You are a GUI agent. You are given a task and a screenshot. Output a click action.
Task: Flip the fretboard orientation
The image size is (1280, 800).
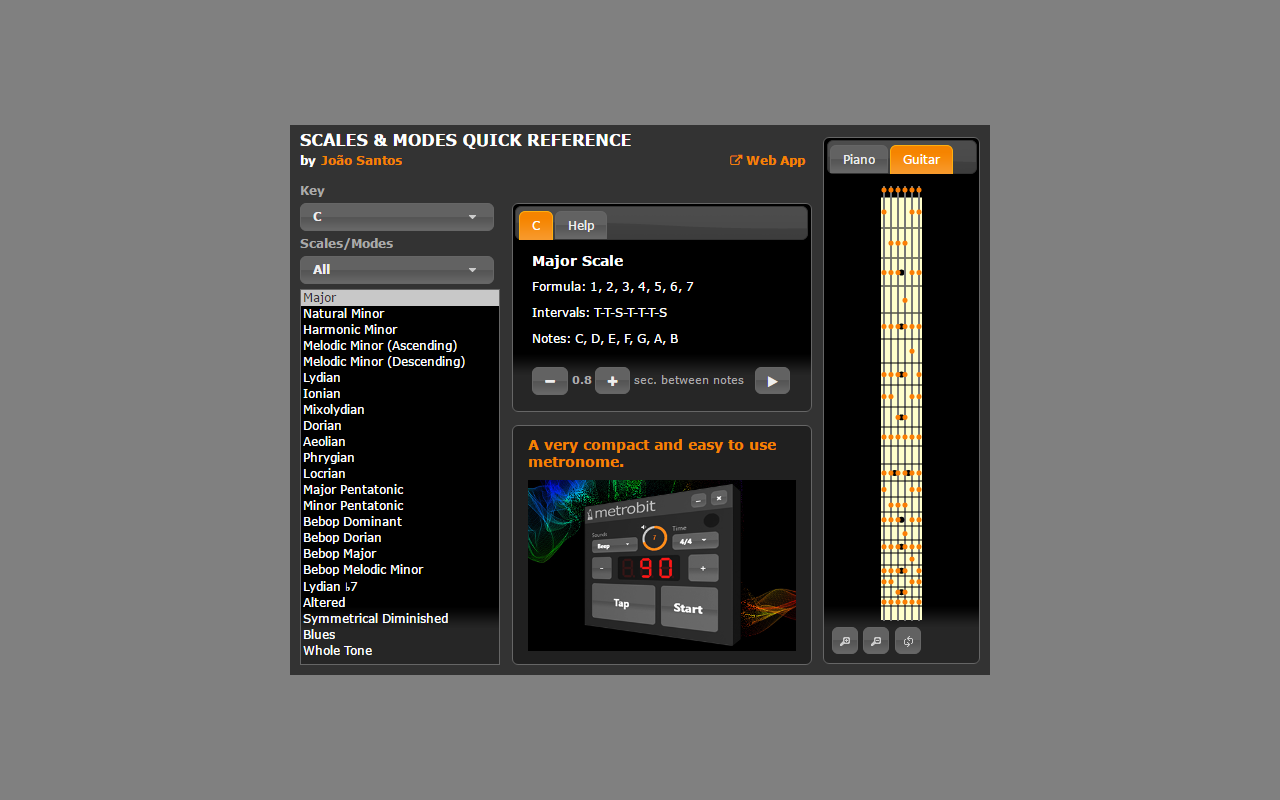[x=907, y=640]
